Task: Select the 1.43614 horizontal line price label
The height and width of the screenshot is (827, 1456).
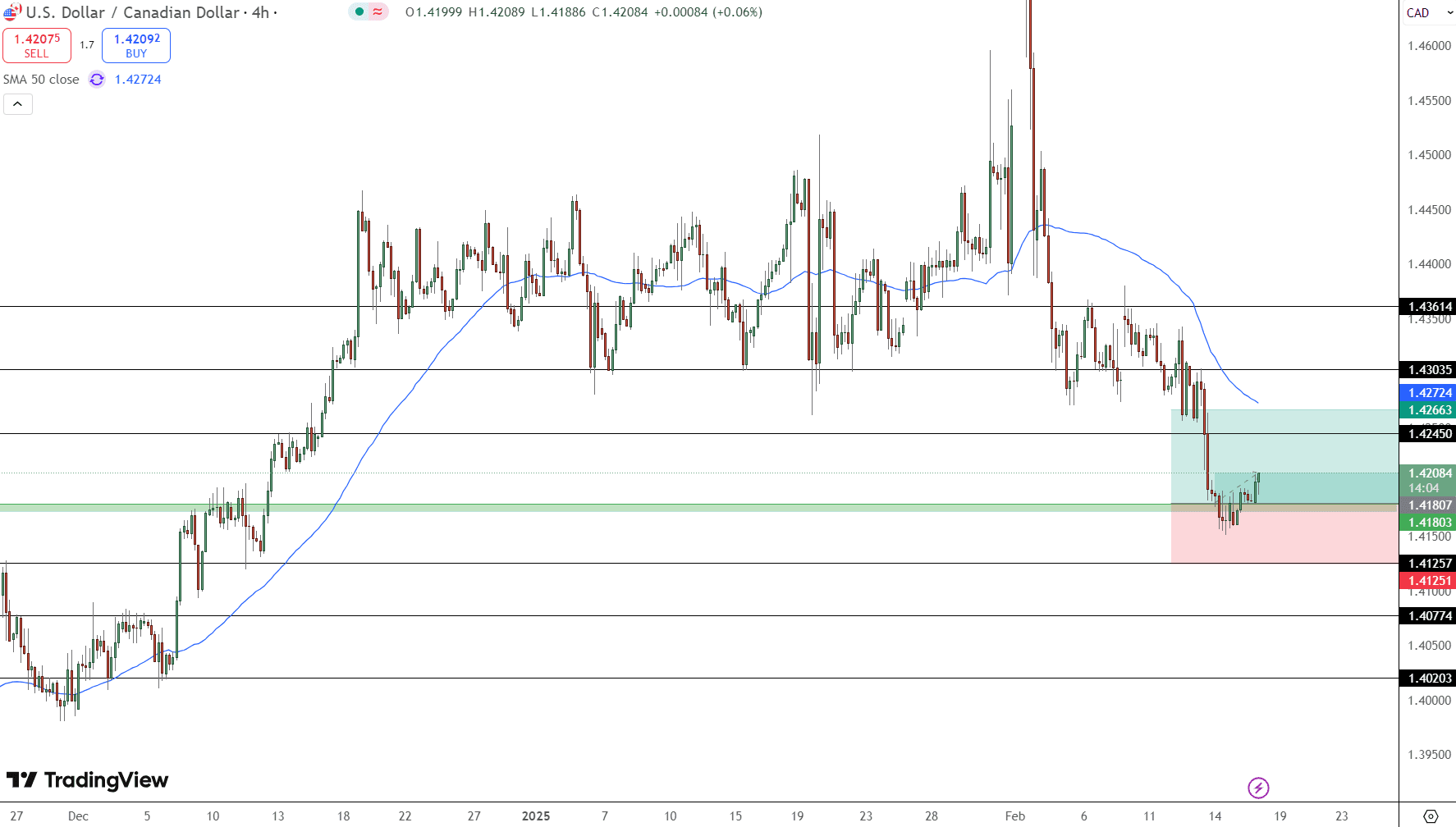Action: (x=1428, y=307)
